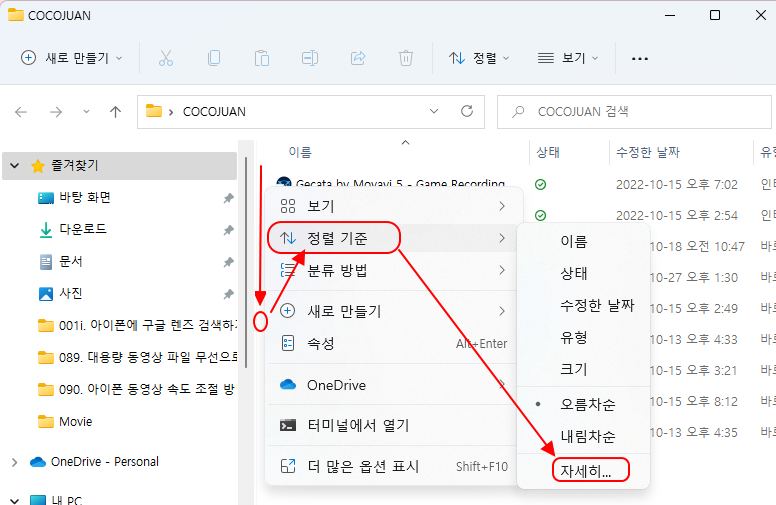Open address bar history dropdown
Viewport: 776px width, 505px height.
434,111
